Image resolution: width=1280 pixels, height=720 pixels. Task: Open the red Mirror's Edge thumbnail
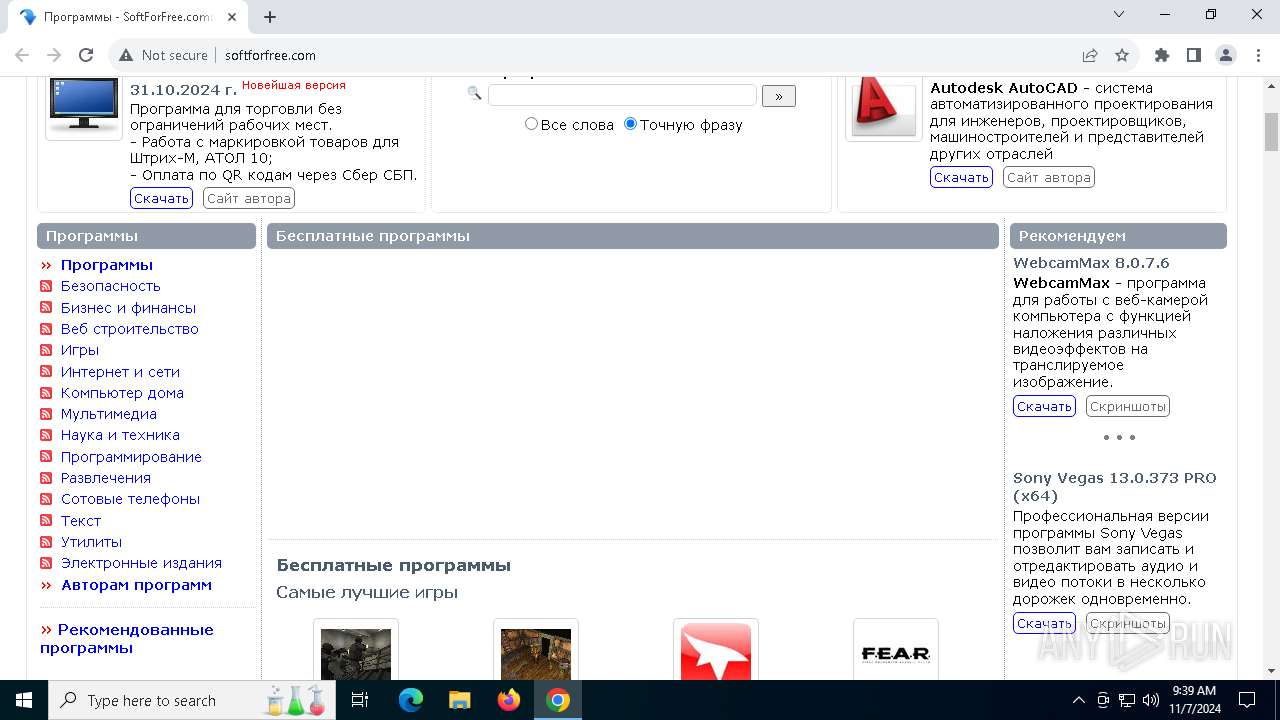716,651
